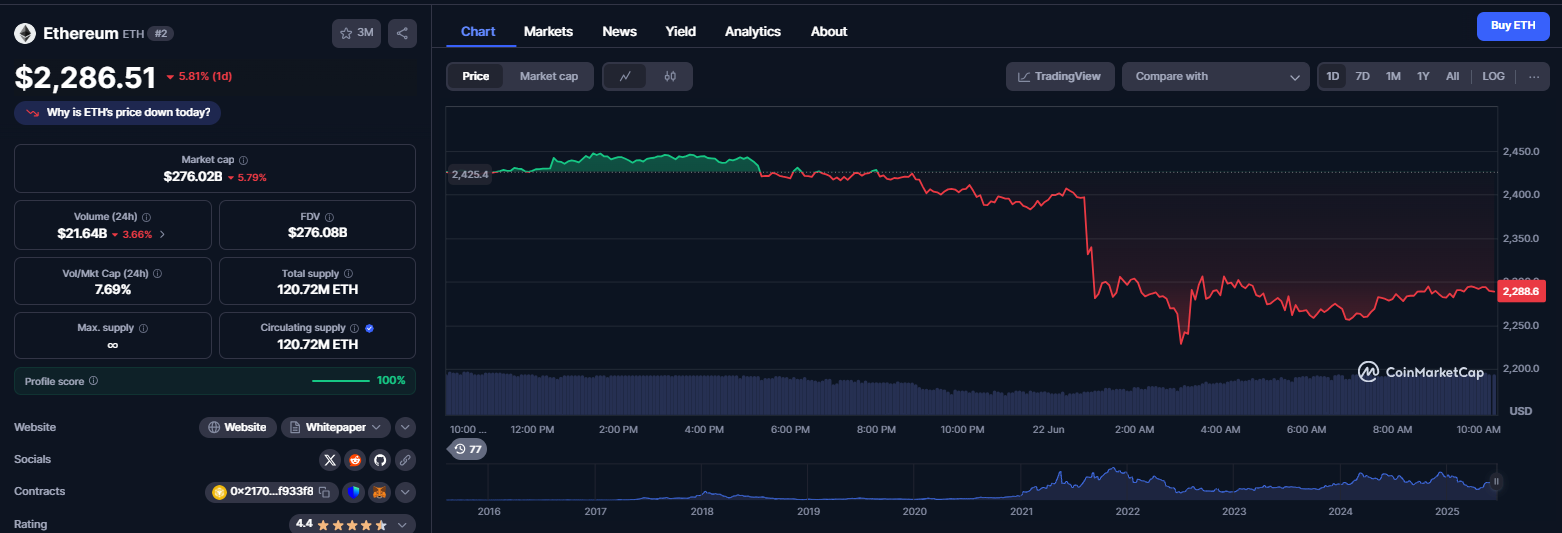The width and height of the screenshot is (1562, 533).
Task: Open the Reddit social link
Action: [355, 460]
